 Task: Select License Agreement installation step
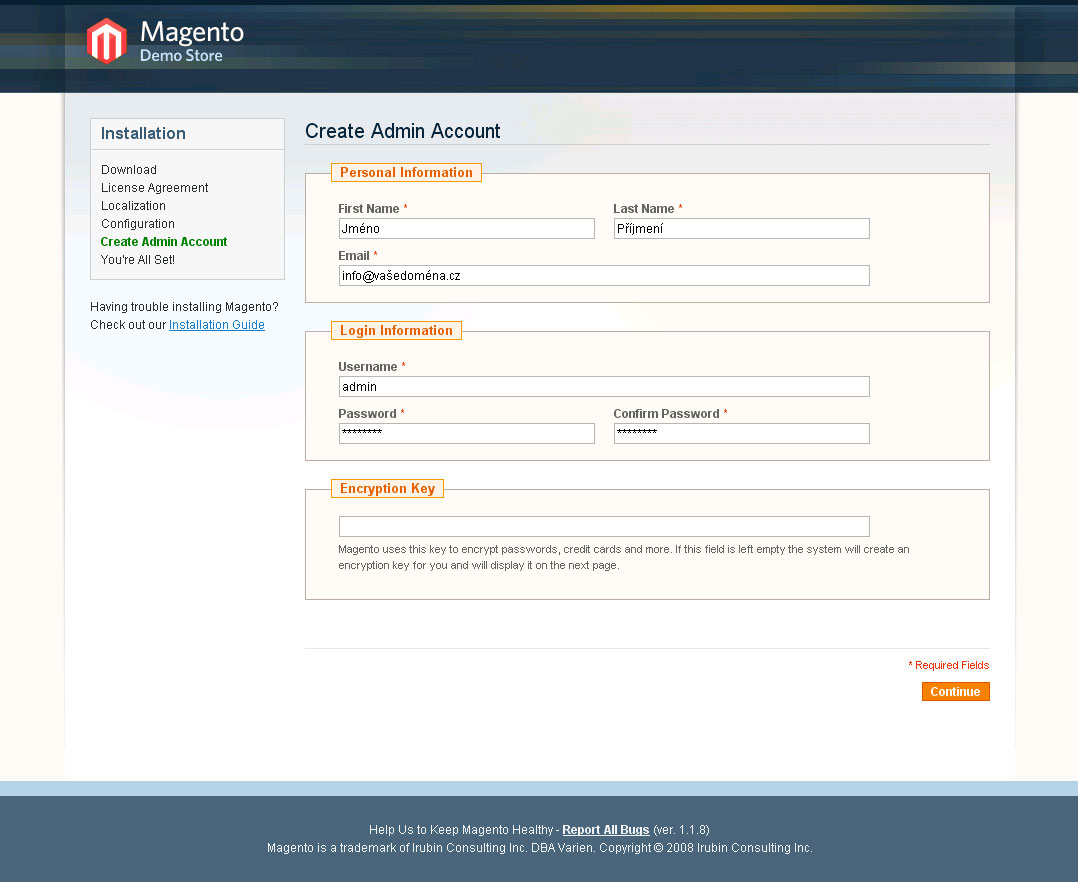pos(154,188)
